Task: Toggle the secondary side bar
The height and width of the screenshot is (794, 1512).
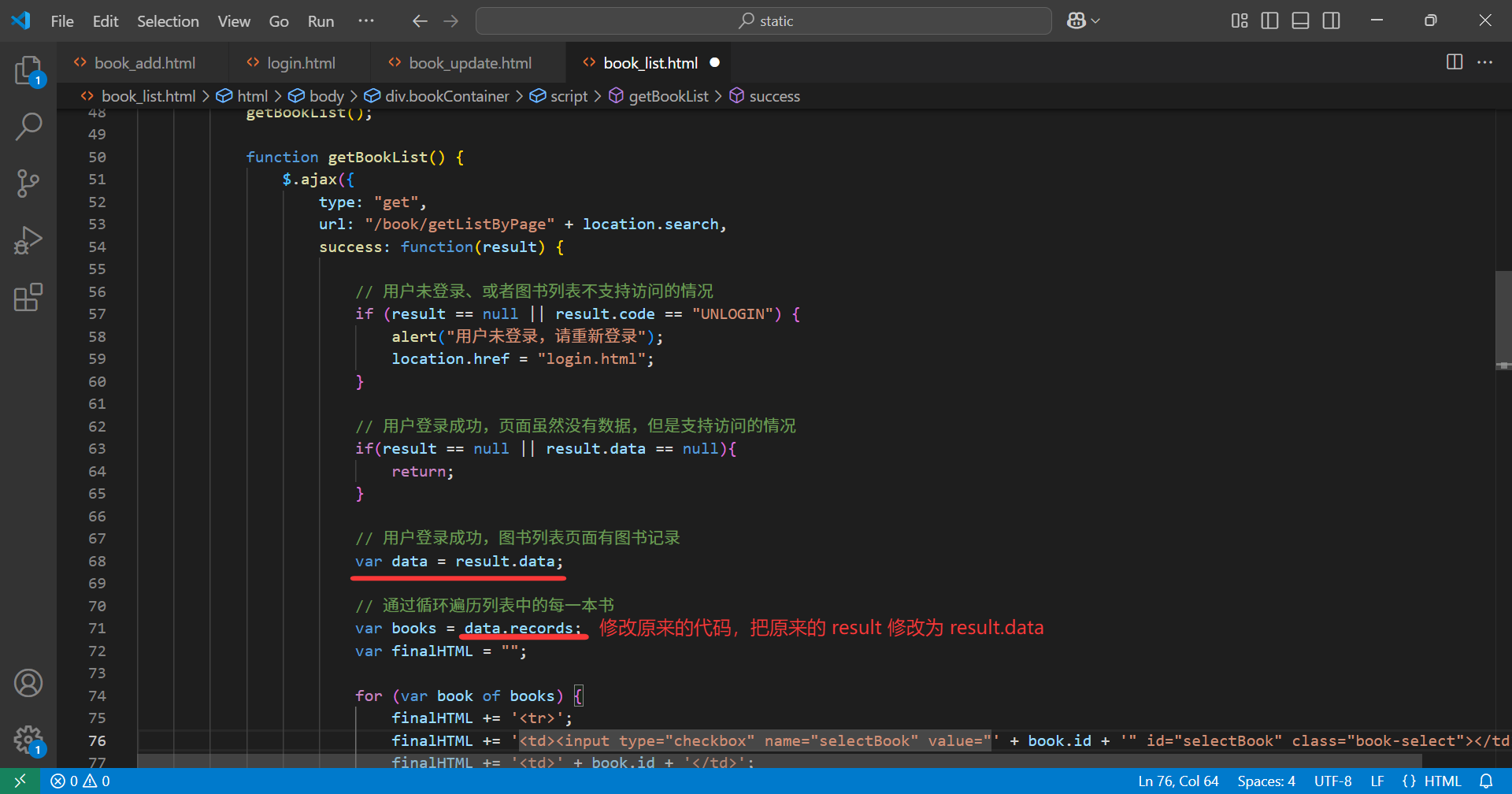Action: (x=1332, y=20)
